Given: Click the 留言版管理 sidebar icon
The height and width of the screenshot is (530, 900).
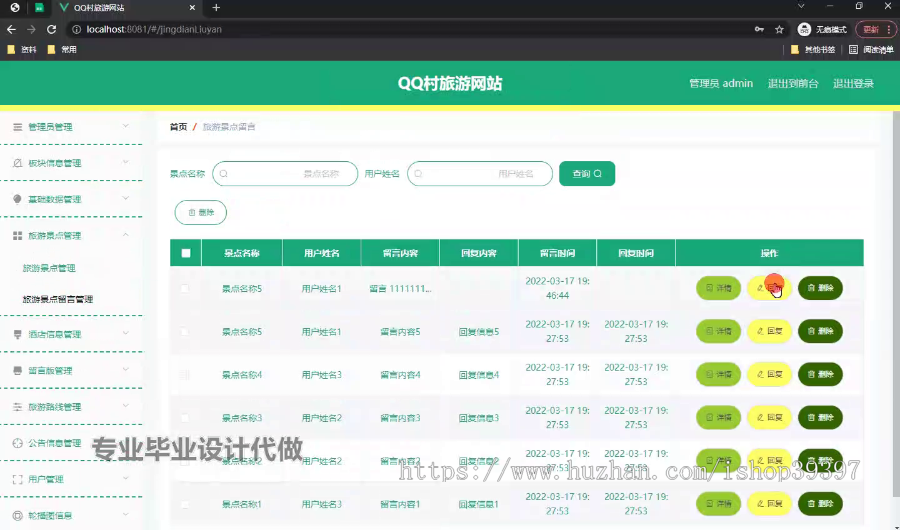Looking at the screenshot, I should pyautogui.click(x=17, y=370).
